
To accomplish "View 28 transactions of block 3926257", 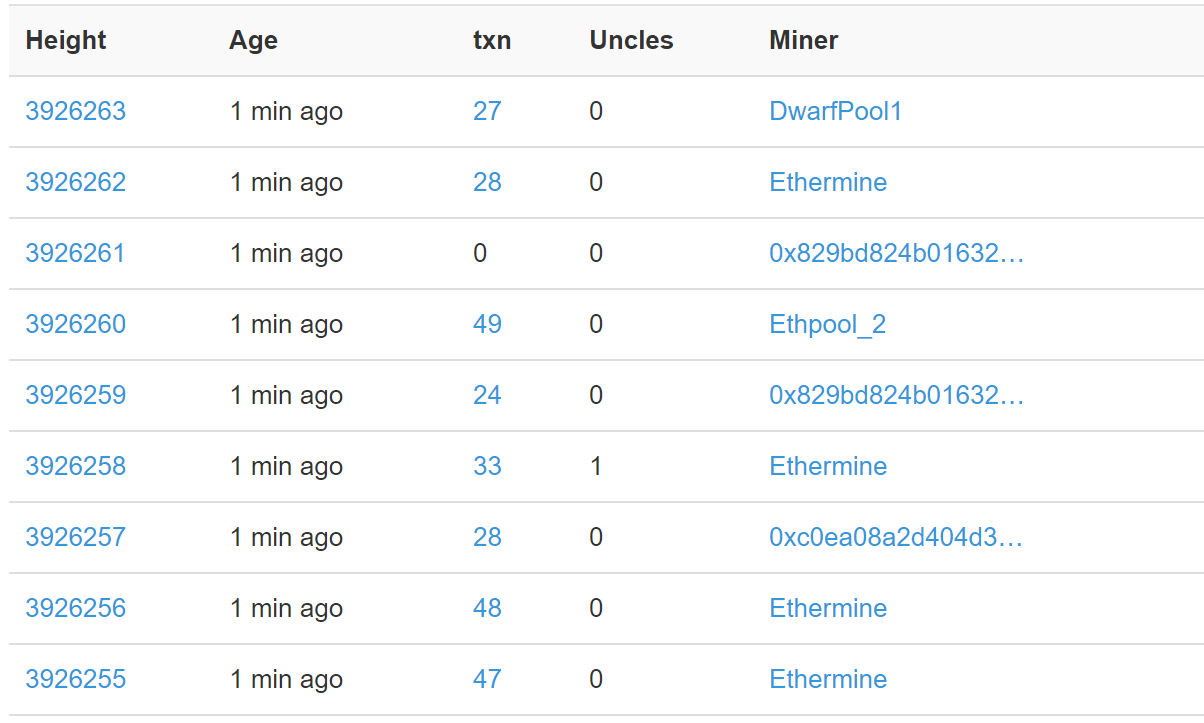I will tap(487, 537).
